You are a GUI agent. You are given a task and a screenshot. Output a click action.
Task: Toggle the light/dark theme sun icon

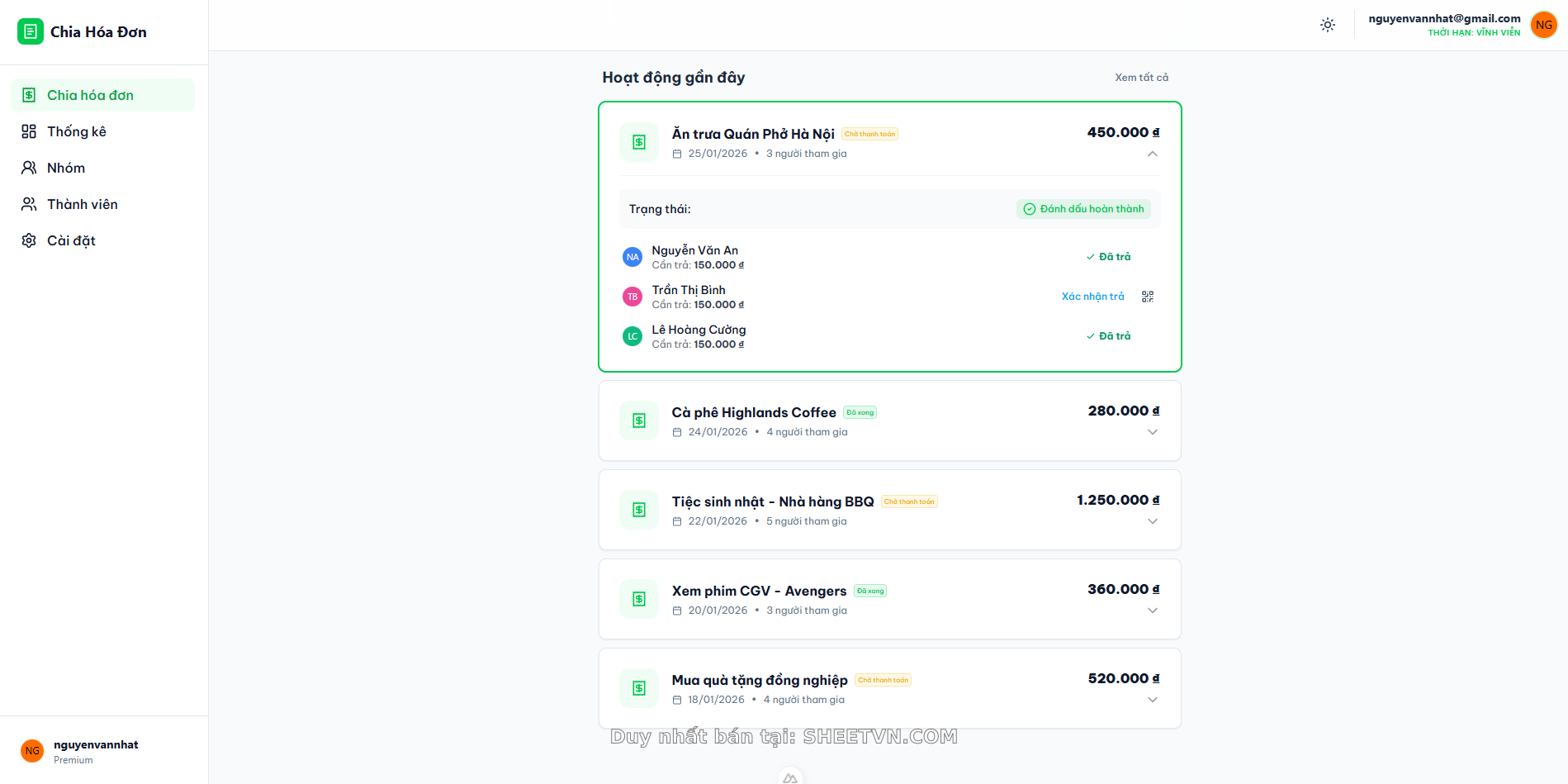(x=1327, y=25)
